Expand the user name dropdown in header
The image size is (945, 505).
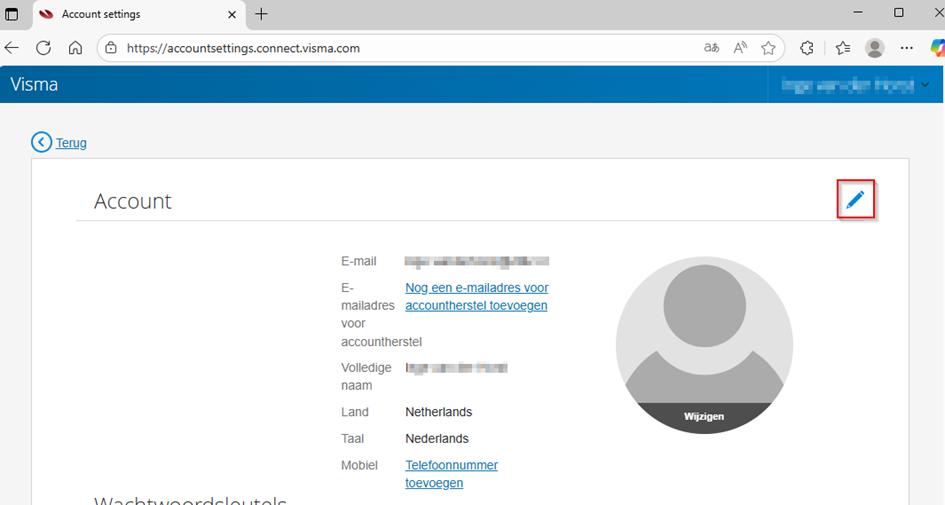(925, 85)
